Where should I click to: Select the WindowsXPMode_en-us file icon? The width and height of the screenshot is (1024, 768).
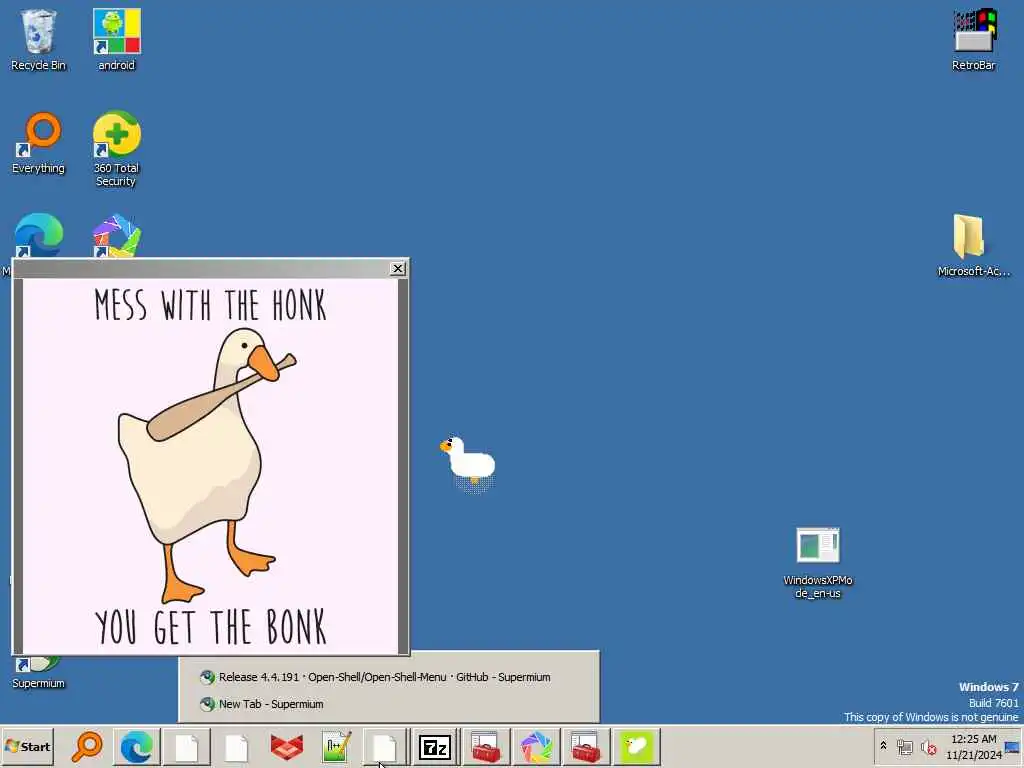[x=818, y=563]
